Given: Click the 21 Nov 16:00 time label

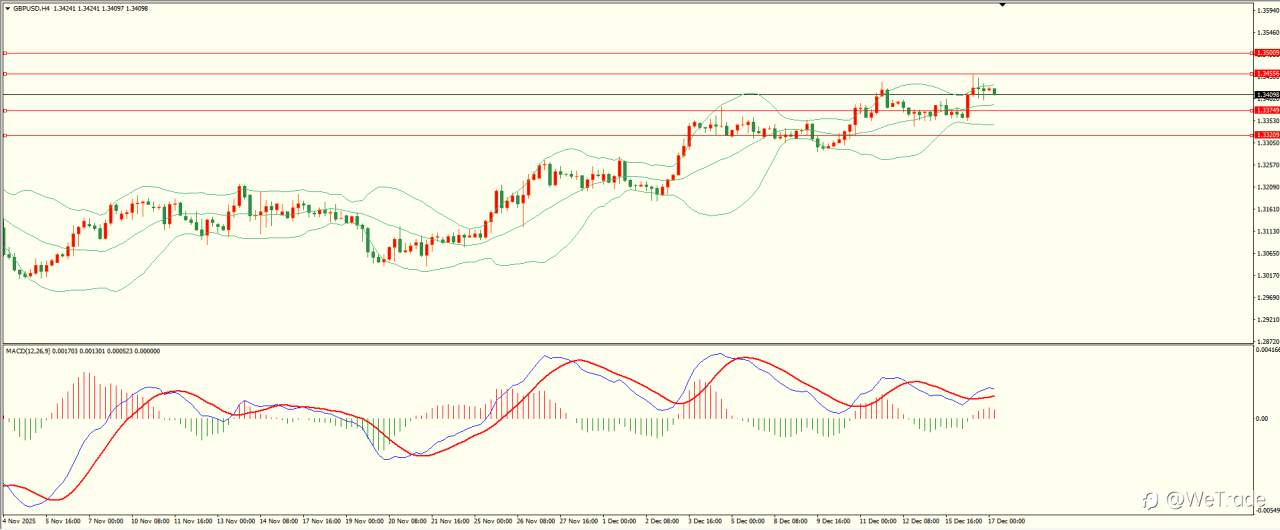Looking at the screenshot, I should click(x=449, y=521).
